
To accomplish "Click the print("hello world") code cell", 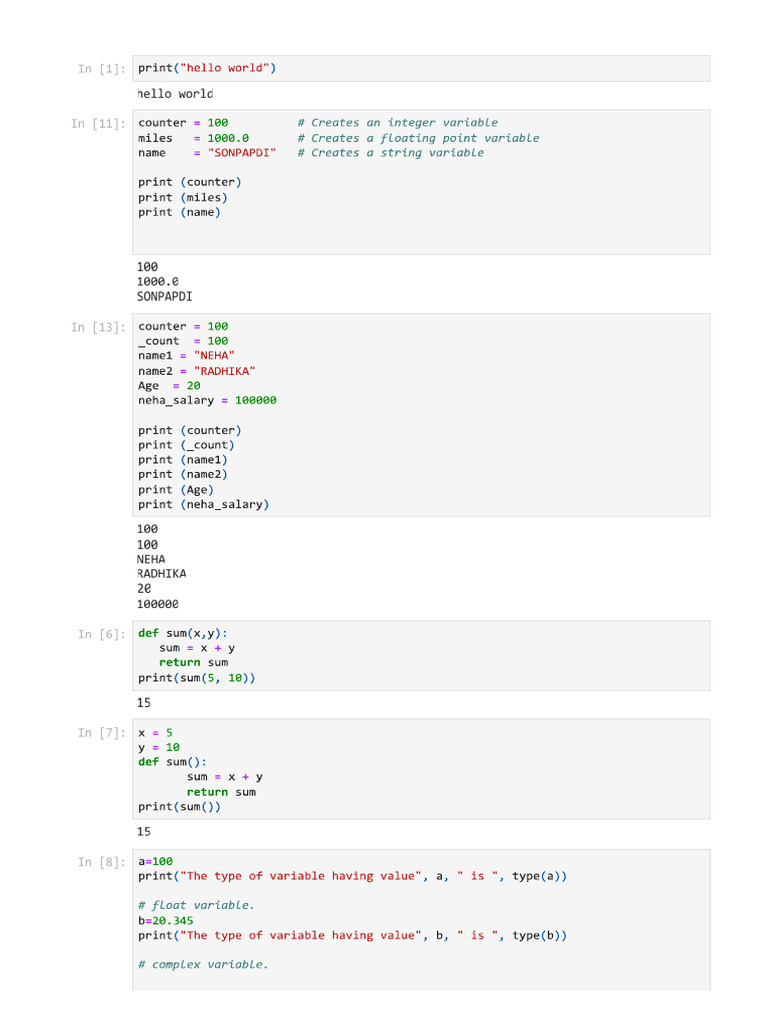I will tap(207, 68).
